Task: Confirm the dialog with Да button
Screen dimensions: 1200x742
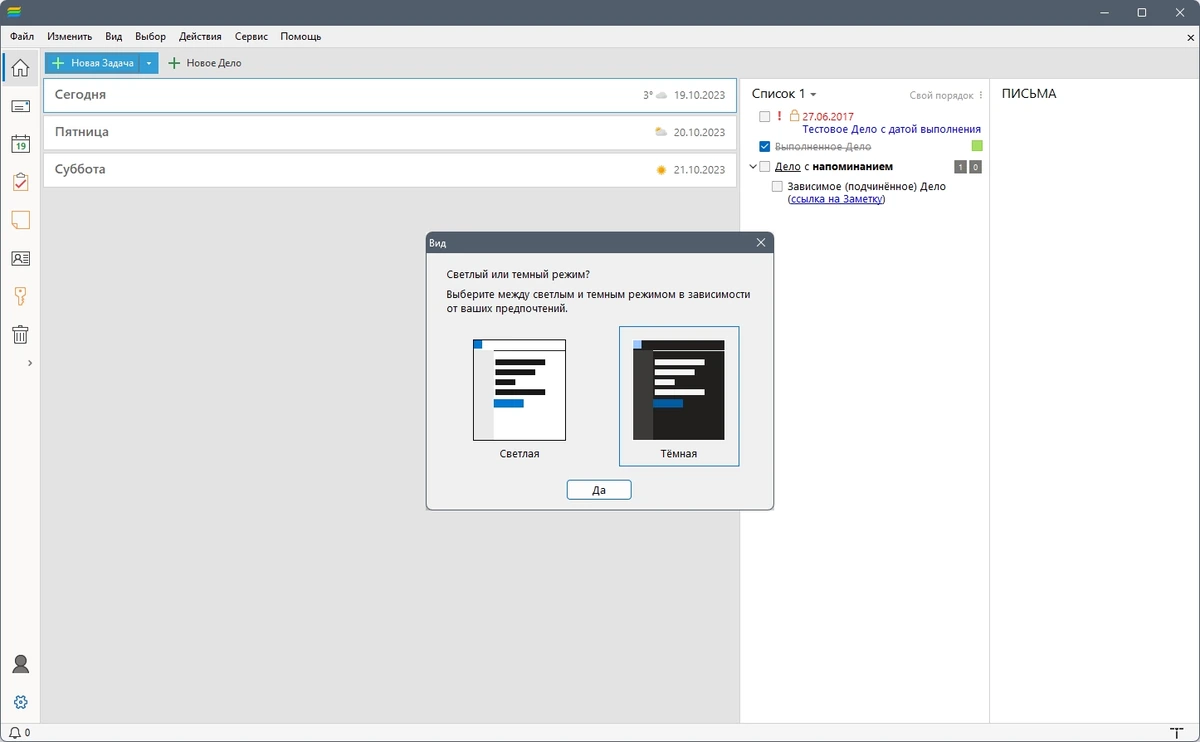Action: (599, 490)
